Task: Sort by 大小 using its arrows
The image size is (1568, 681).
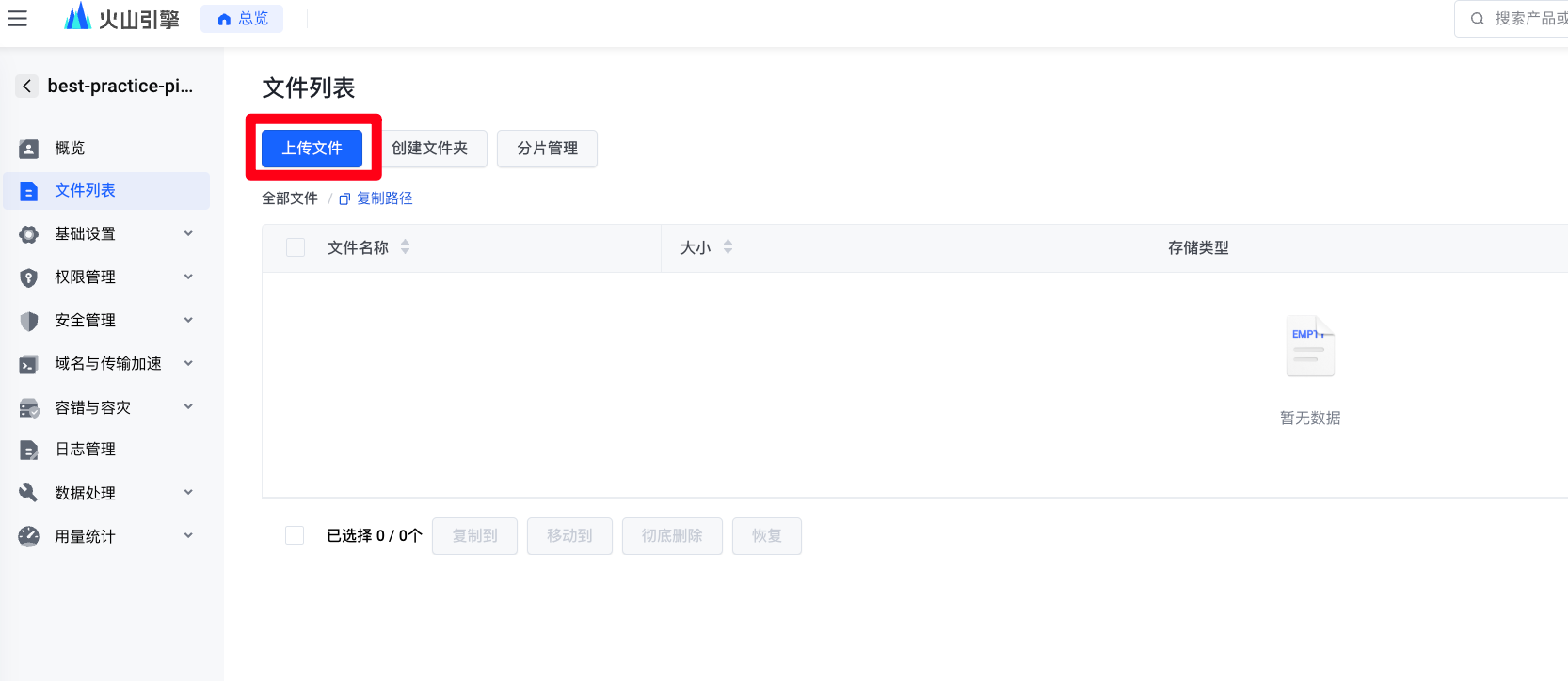Action: [728, 247]
